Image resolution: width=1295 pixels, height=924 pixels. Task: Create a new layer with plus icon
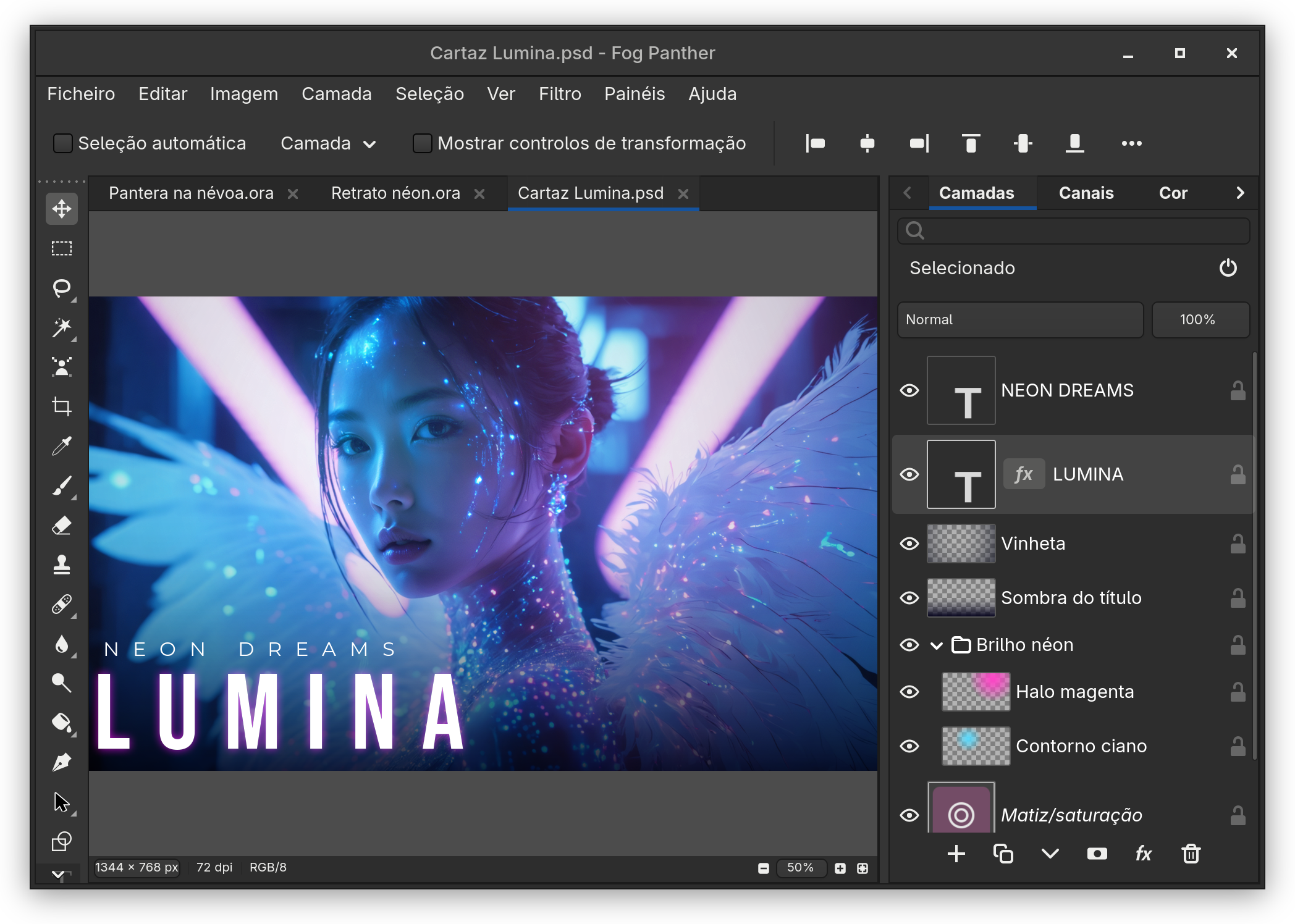[956, 854]
